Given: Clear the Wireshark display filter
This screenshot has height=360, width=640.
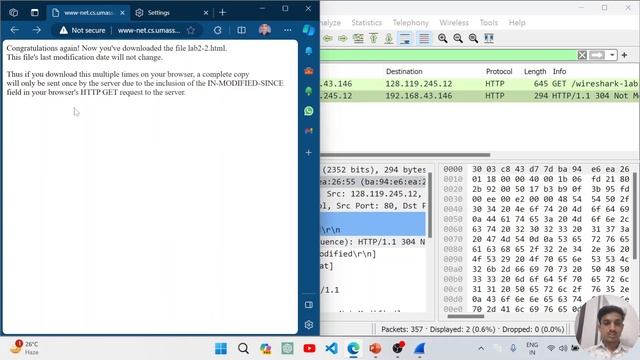Looking at the screenshot, I should [x=582, y=55].
